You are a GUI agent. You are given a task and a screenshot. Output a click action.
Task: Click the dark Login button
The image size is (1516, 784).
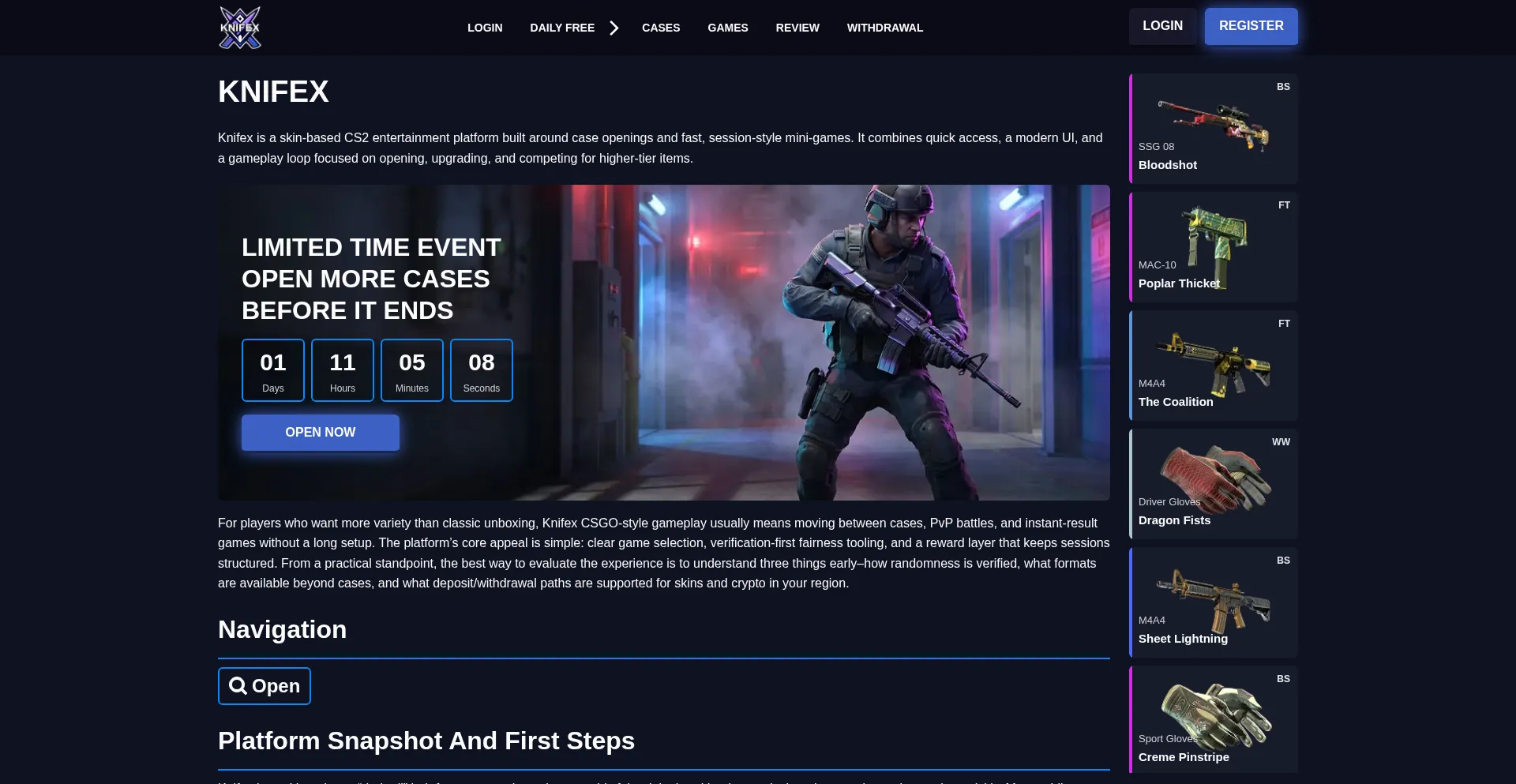(x=1162, y=26)
